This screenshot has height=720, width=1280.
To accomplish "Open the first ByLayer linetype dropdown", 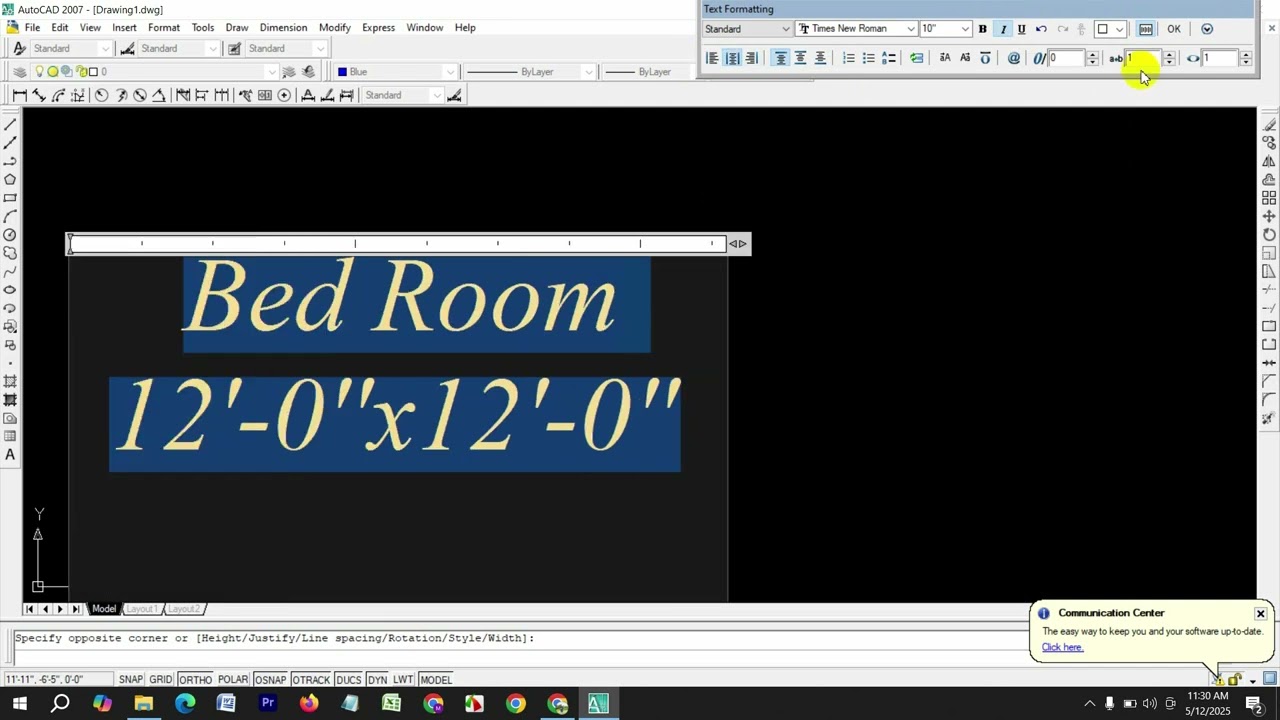I will tap(530, 72).
